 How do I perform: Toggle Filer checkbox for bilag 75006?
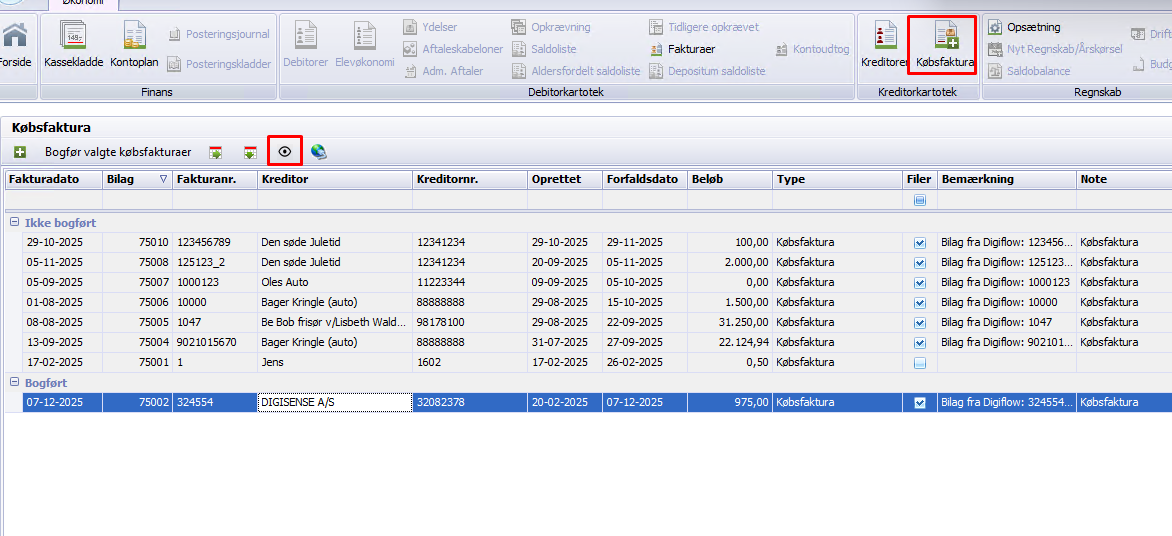pyautogui.click(x=920, y=303)
